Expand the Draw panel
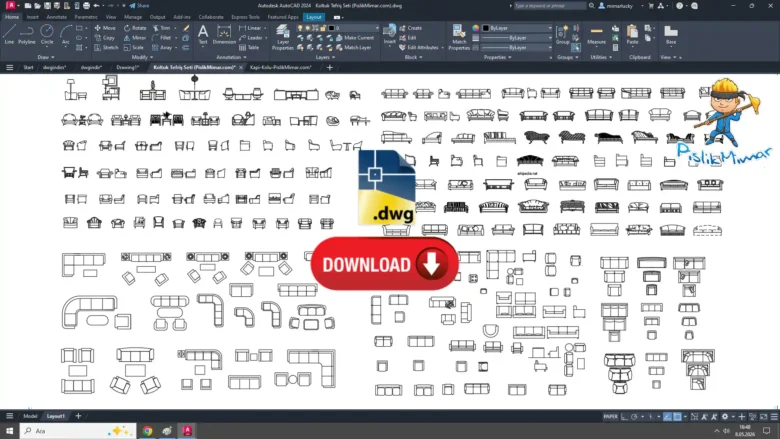Screen dimensions: 780x439 pos(46,57)
